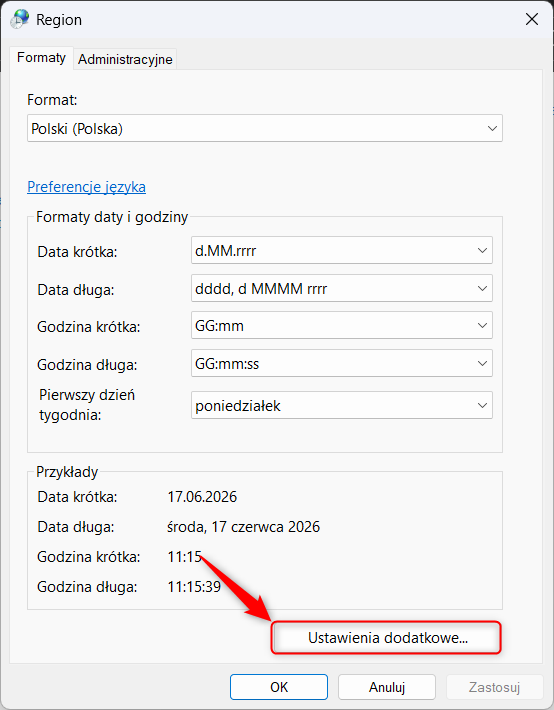Open the Format Polski (Polska) dropdown
Image resolution: width=554 pixels, height=710 pixels.
coord(265,129)
